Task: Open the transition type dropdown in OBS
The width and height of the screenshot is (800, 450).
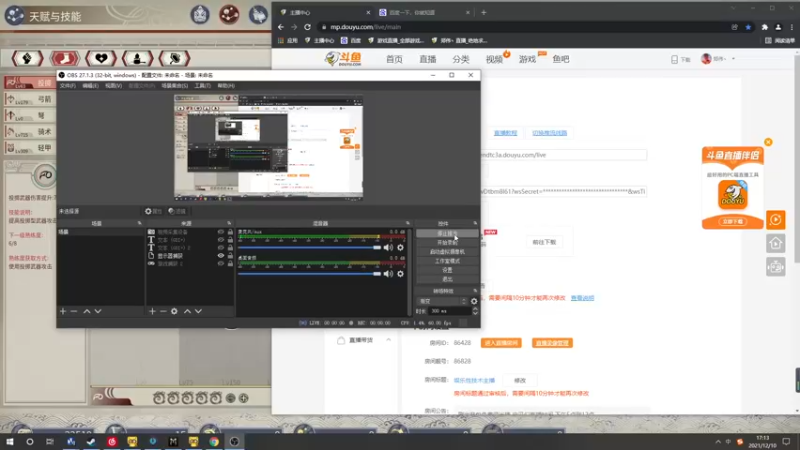Action: 442,301
